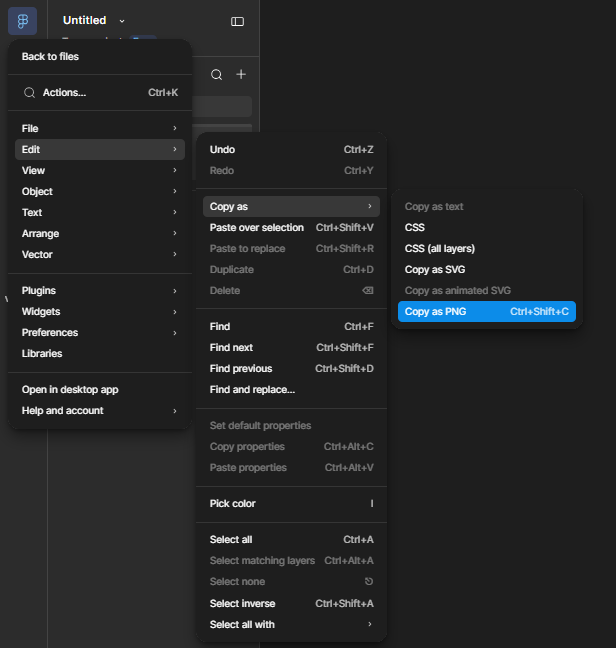The image size is (616, 648).
Task: Open the Edit submenu
Action: click(x=100, y=150)
